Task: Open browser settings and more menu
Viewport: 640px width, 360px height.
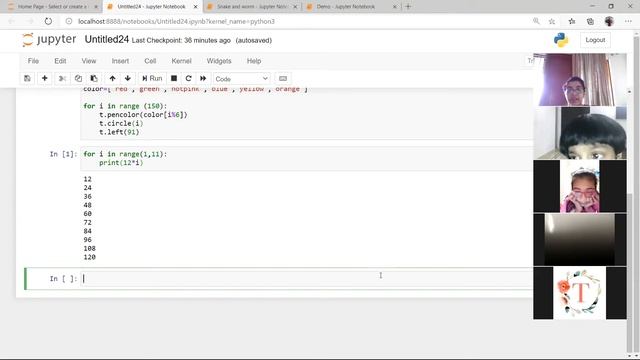Action: (628, 21)
